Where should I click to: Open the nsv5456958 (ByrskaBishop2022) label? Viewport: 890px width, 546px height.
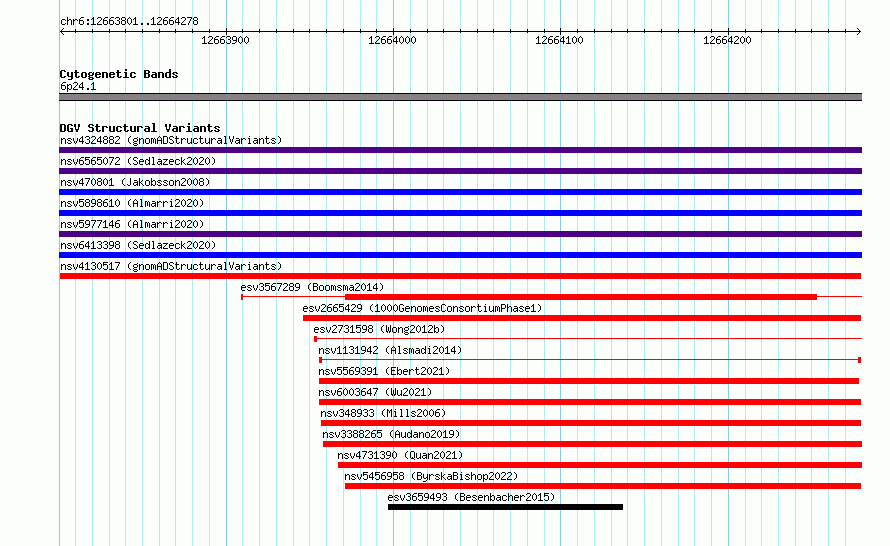click(x=431, y=476)
